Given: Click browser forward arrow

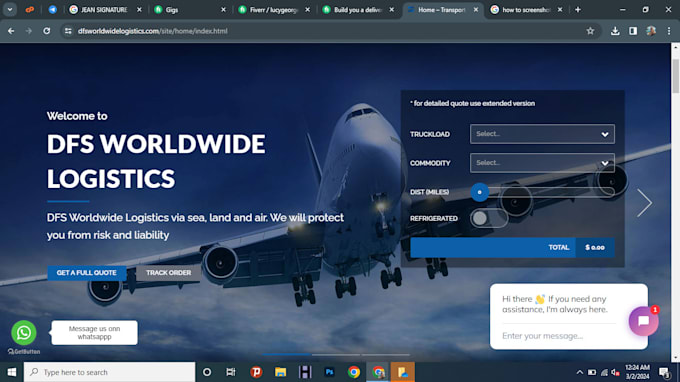Looking at the screenshot, I should 29,31.
